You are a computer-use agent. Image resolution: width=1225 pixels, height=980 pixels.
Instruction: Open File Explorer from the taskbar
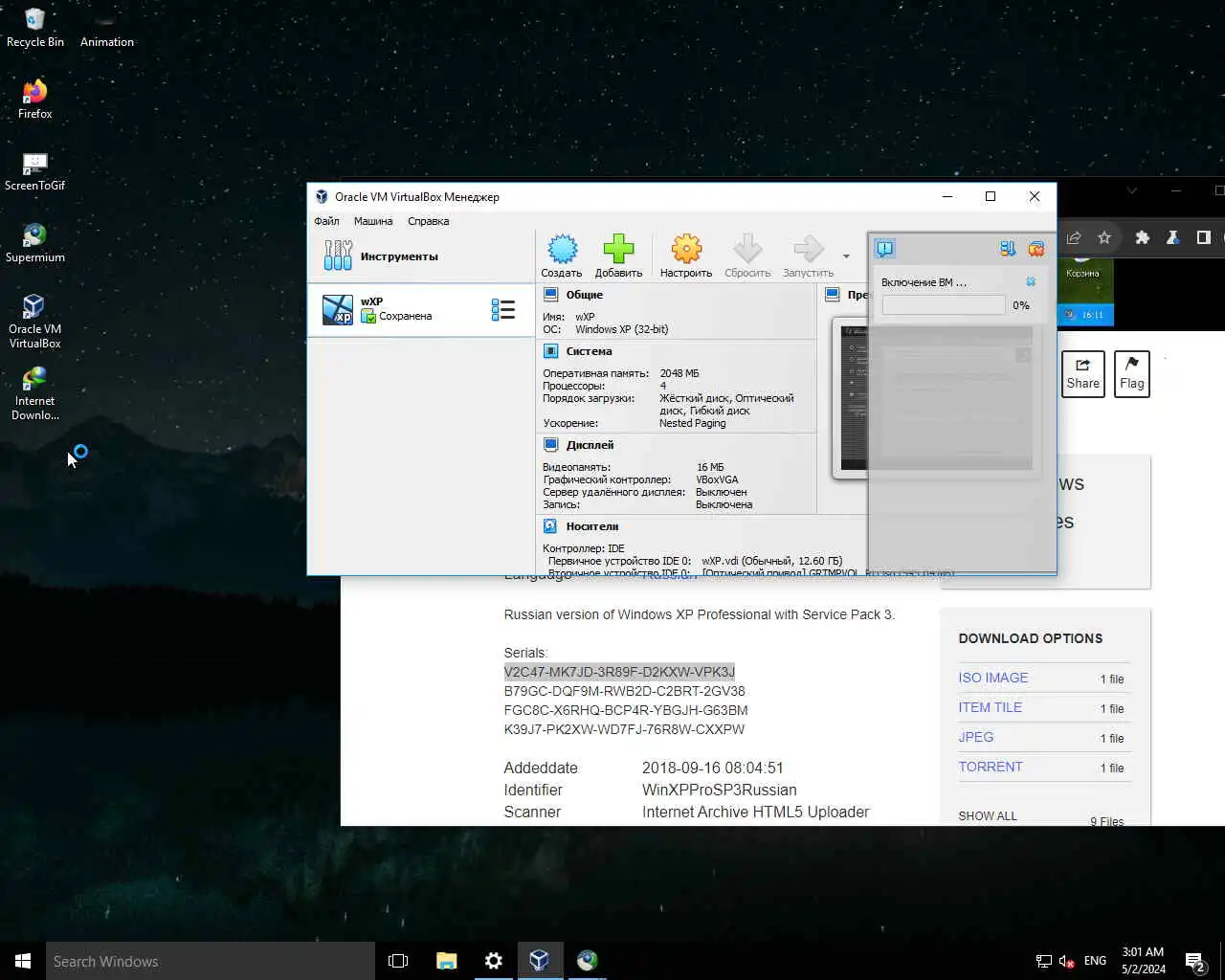pyautogui.click(x=446, y=961)
